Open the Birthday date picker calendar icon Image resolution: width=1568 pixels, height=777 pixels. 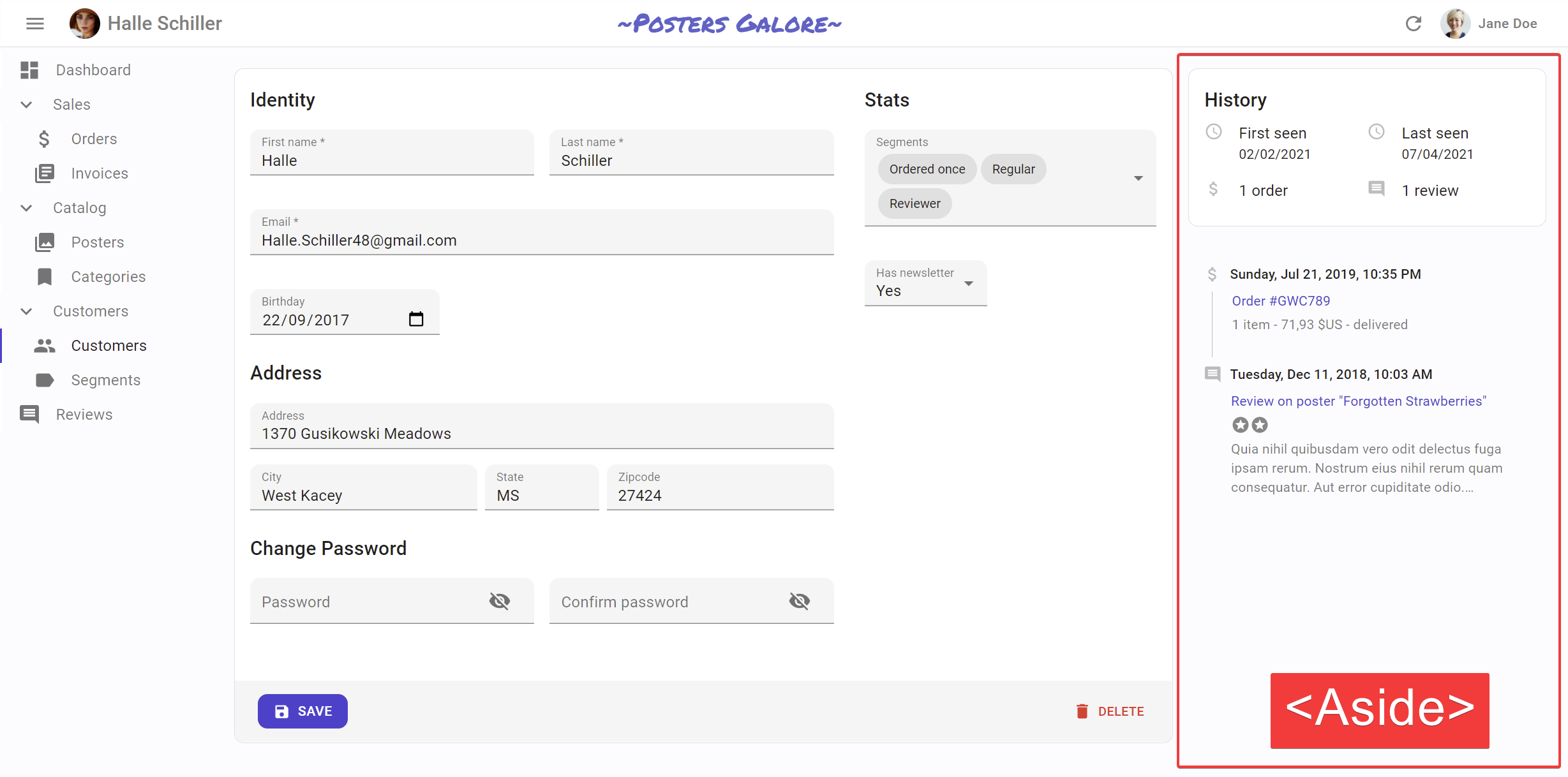click(x=417, y=318)
